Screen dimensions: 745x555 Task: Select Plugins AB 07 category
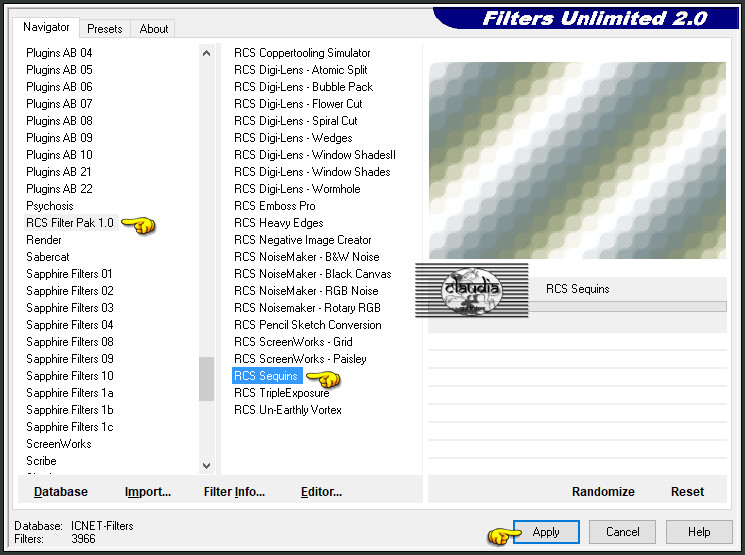click(59, 104)
